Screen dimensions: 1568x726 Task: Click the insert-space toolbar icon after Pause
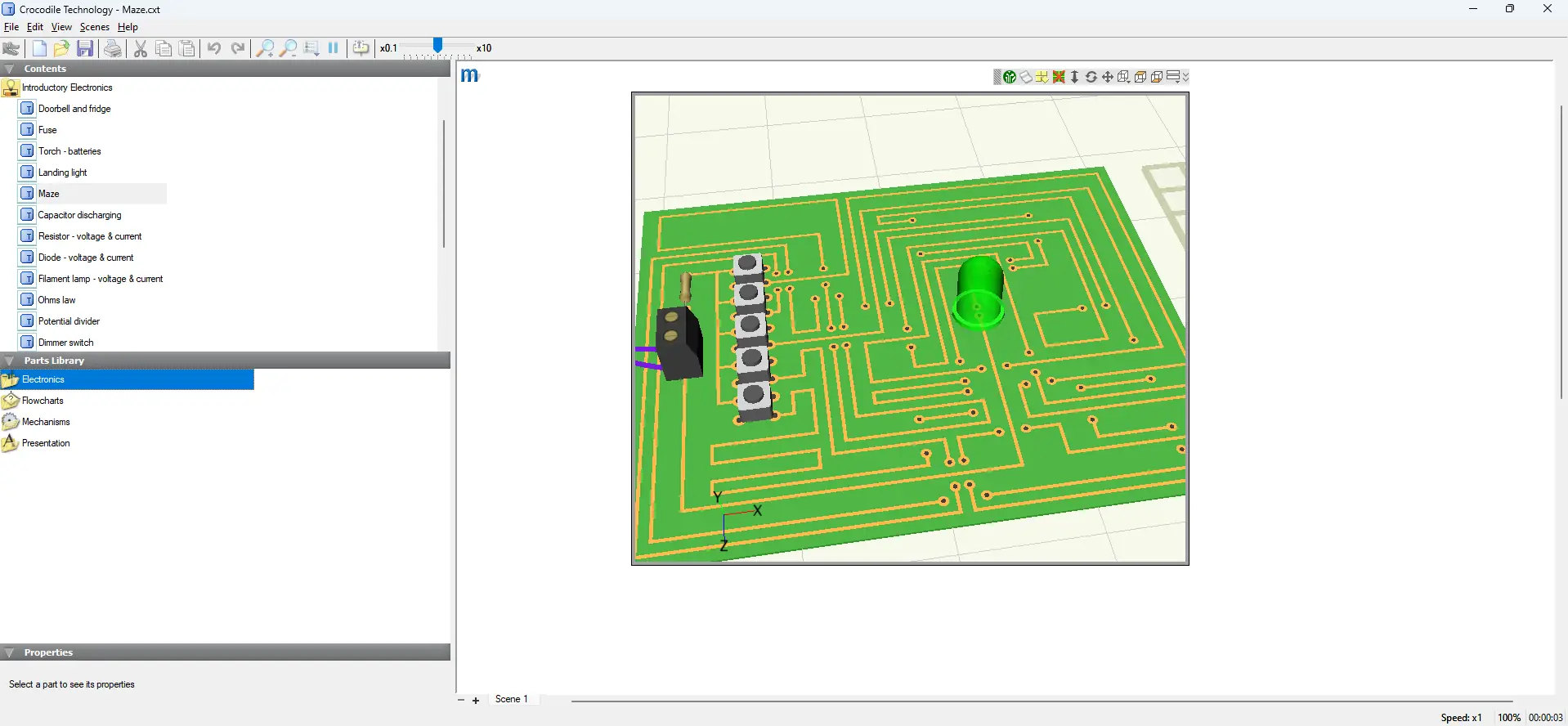click(361, 48)
